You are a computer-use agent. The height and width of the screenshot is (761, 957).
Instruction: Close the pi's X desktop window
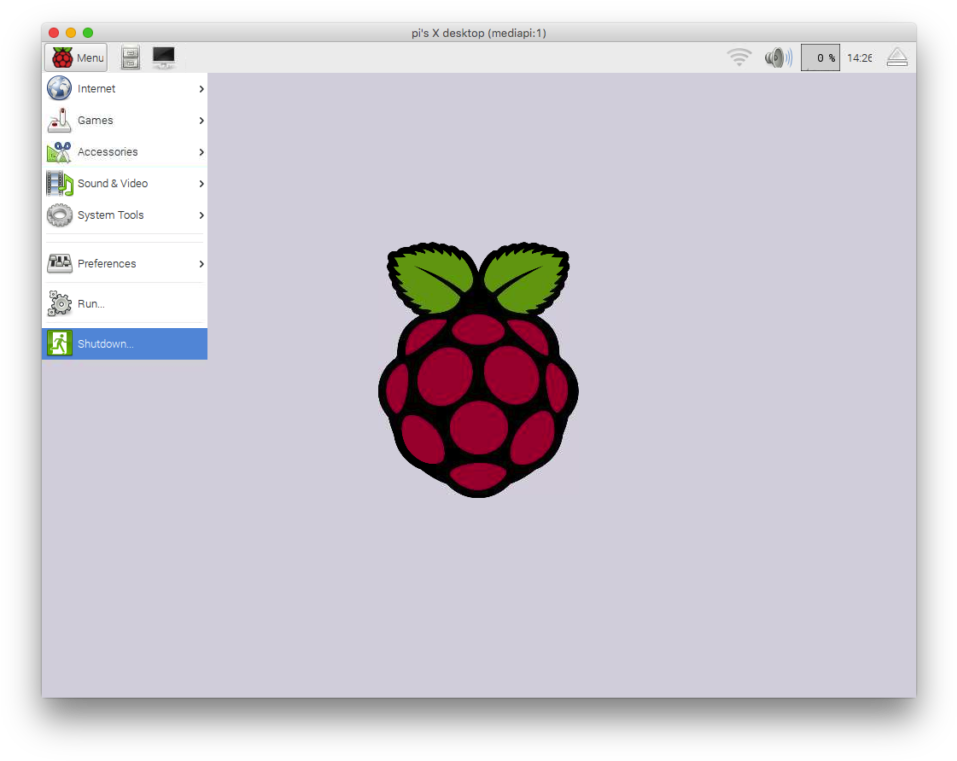(x=54, y=32)
